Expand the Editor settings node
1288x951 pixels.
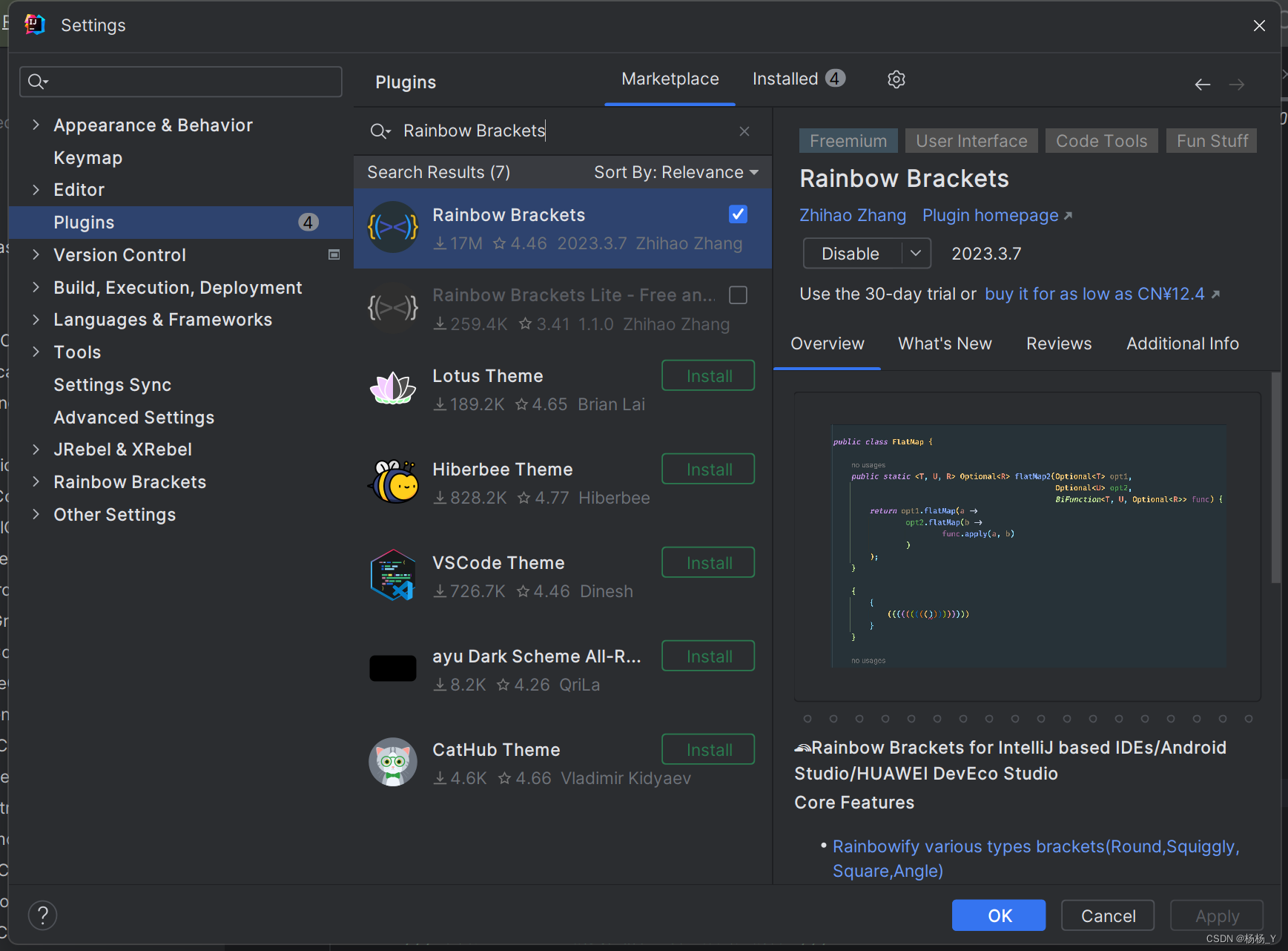coord(36,190)
